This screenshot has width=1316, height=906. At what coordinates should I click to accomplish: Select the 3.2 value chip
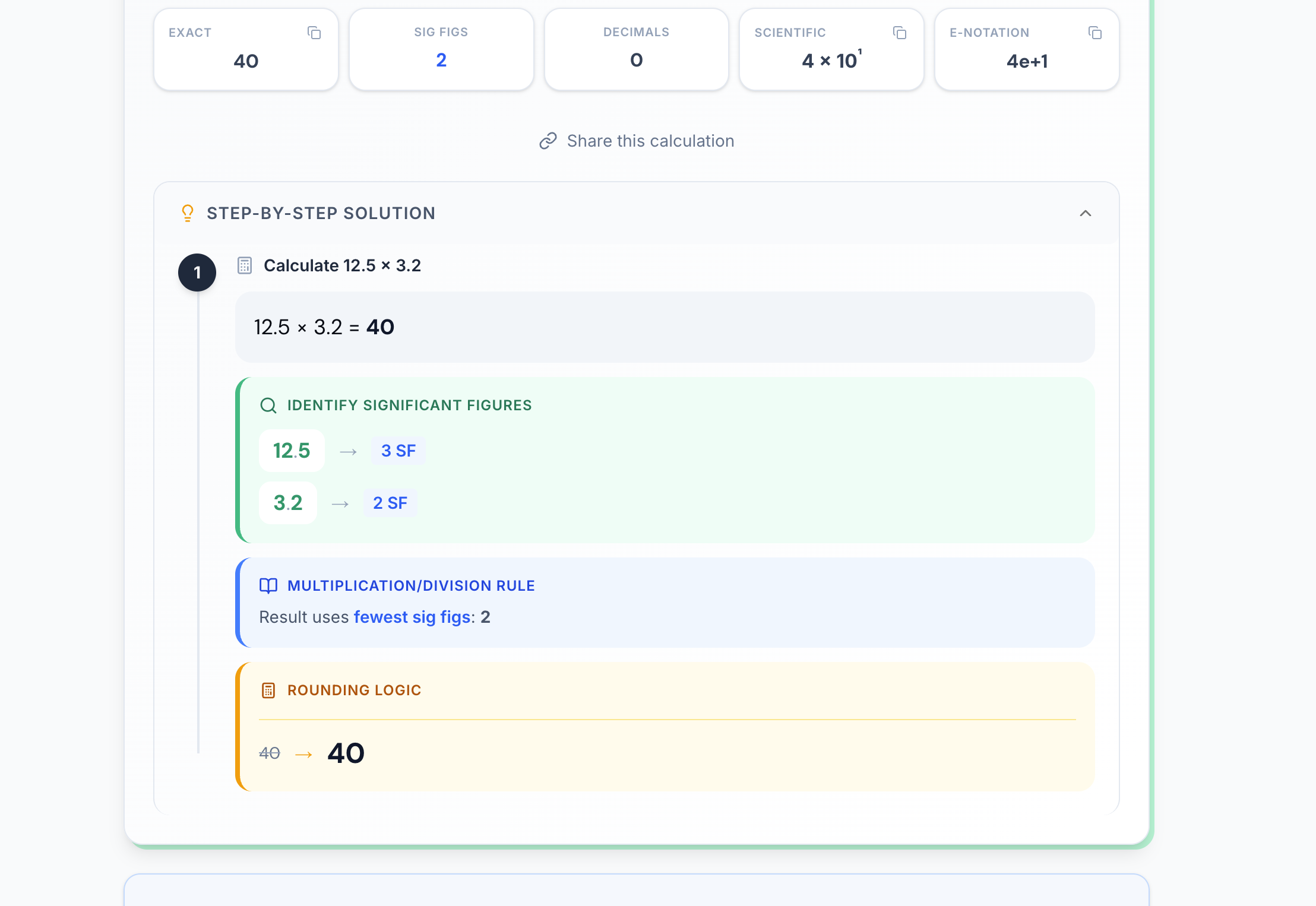coord(288,503)
